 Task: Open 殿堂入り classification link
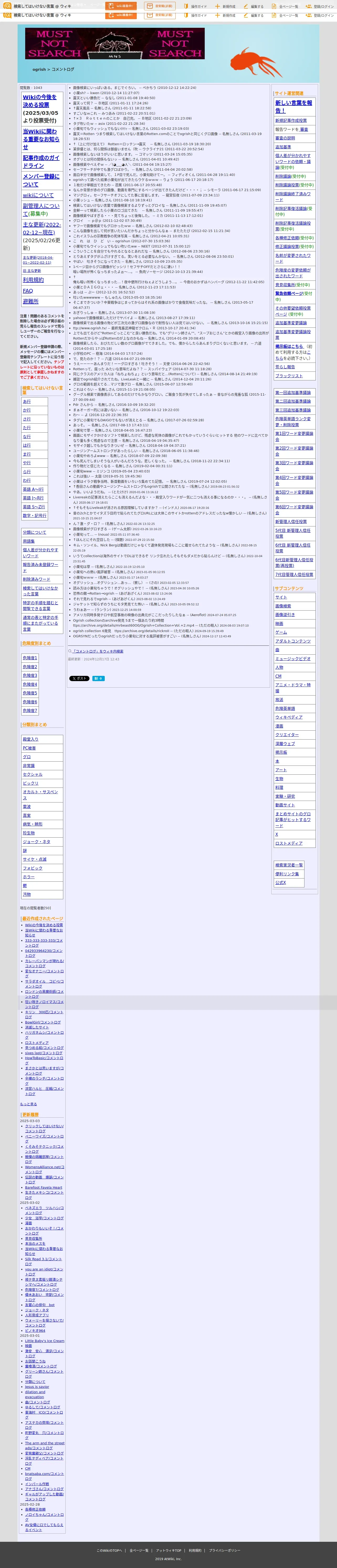30,740
